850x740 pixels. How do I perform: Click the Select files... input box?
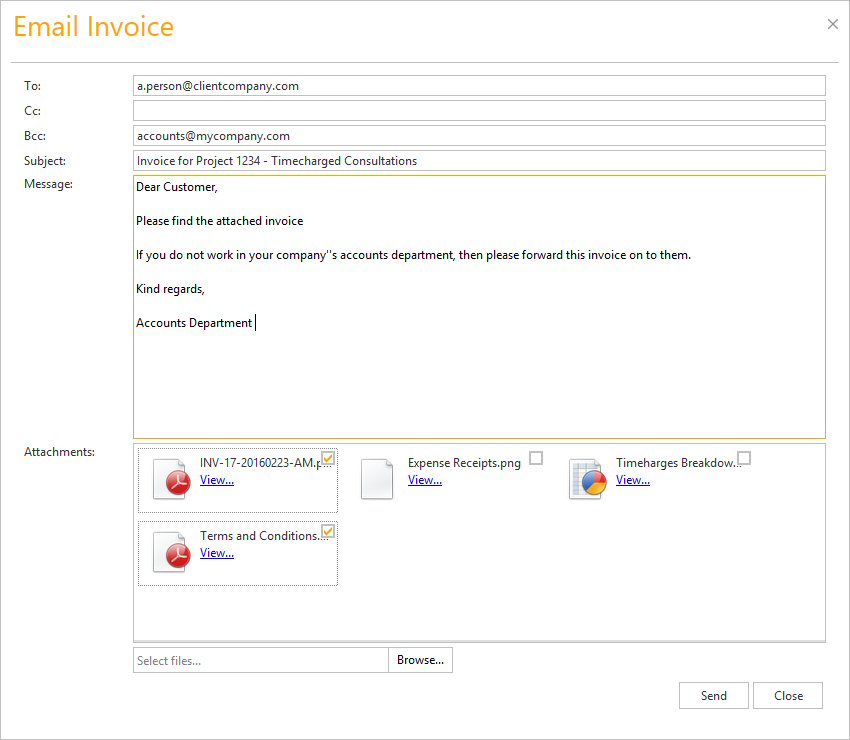tap(261, 660)
